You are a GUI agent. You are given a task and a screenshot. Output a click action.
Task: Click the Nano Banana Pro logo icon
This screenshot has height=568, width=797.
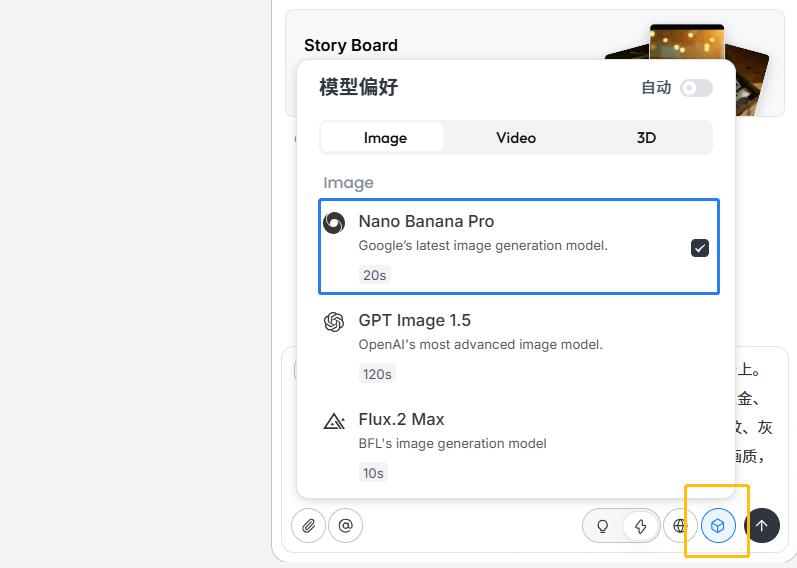[334, 223]
